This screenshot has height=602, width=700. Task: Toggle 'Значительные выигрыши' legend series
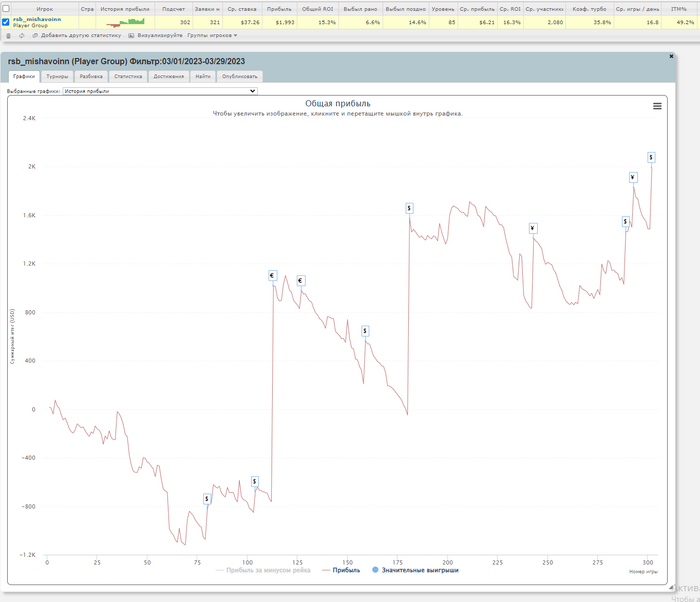click(415, 570)
